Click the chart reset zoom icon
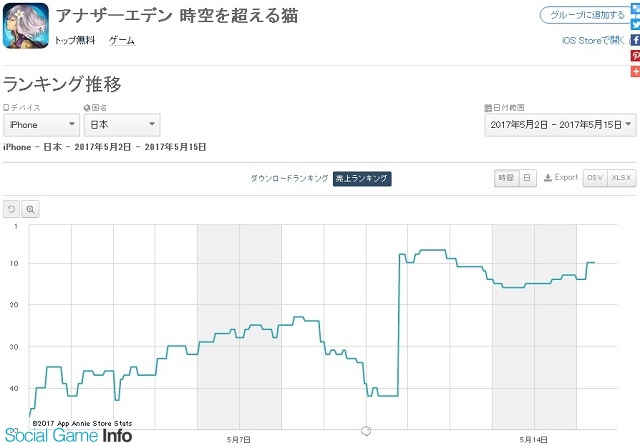640x448 pixels. pos(11,209)
